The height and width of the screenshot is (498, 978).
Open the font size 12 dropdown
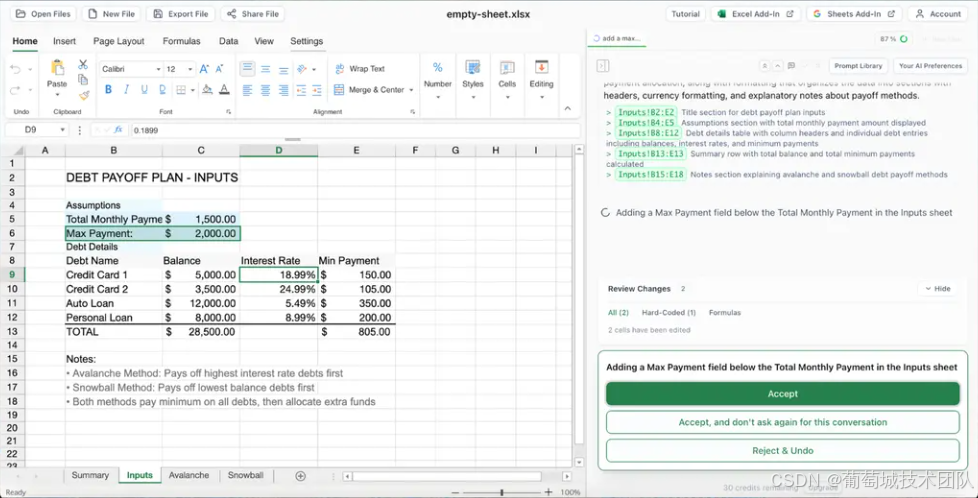pos(190,69)
